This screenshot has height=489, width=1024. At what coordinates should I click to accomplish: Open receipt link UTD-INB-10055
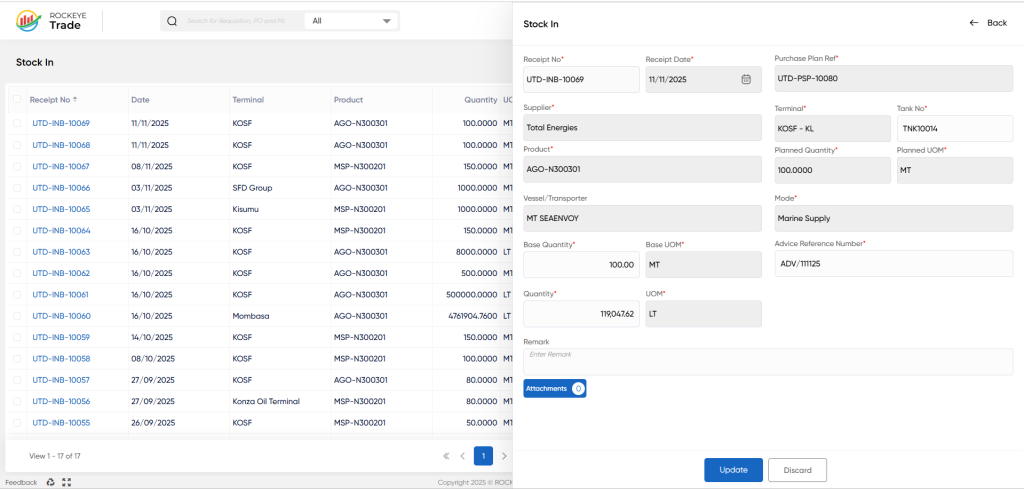coord(61,423)
